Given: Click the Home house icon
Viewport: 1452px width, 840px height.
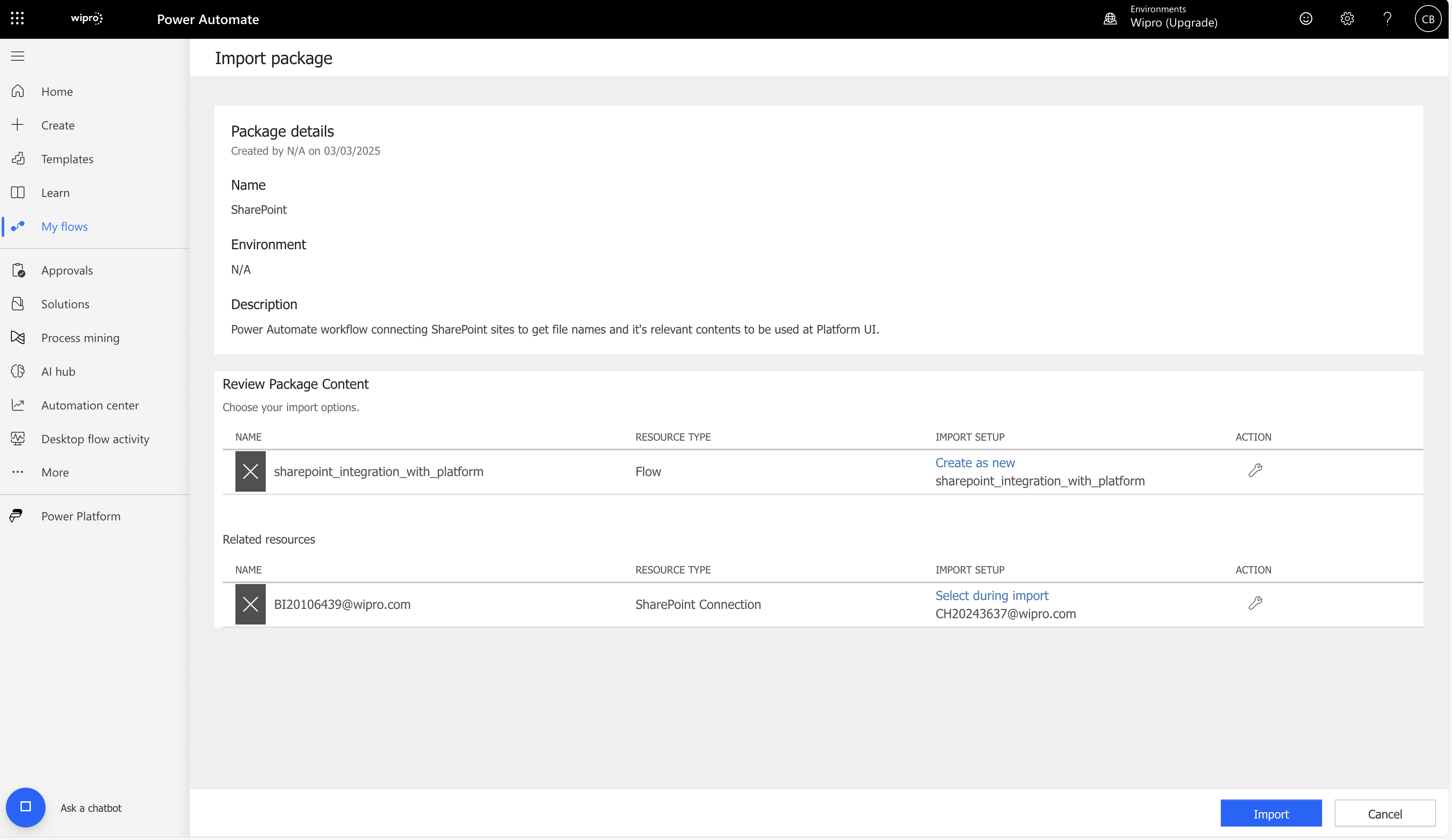Looking at the screenshot, I should 18,91.
